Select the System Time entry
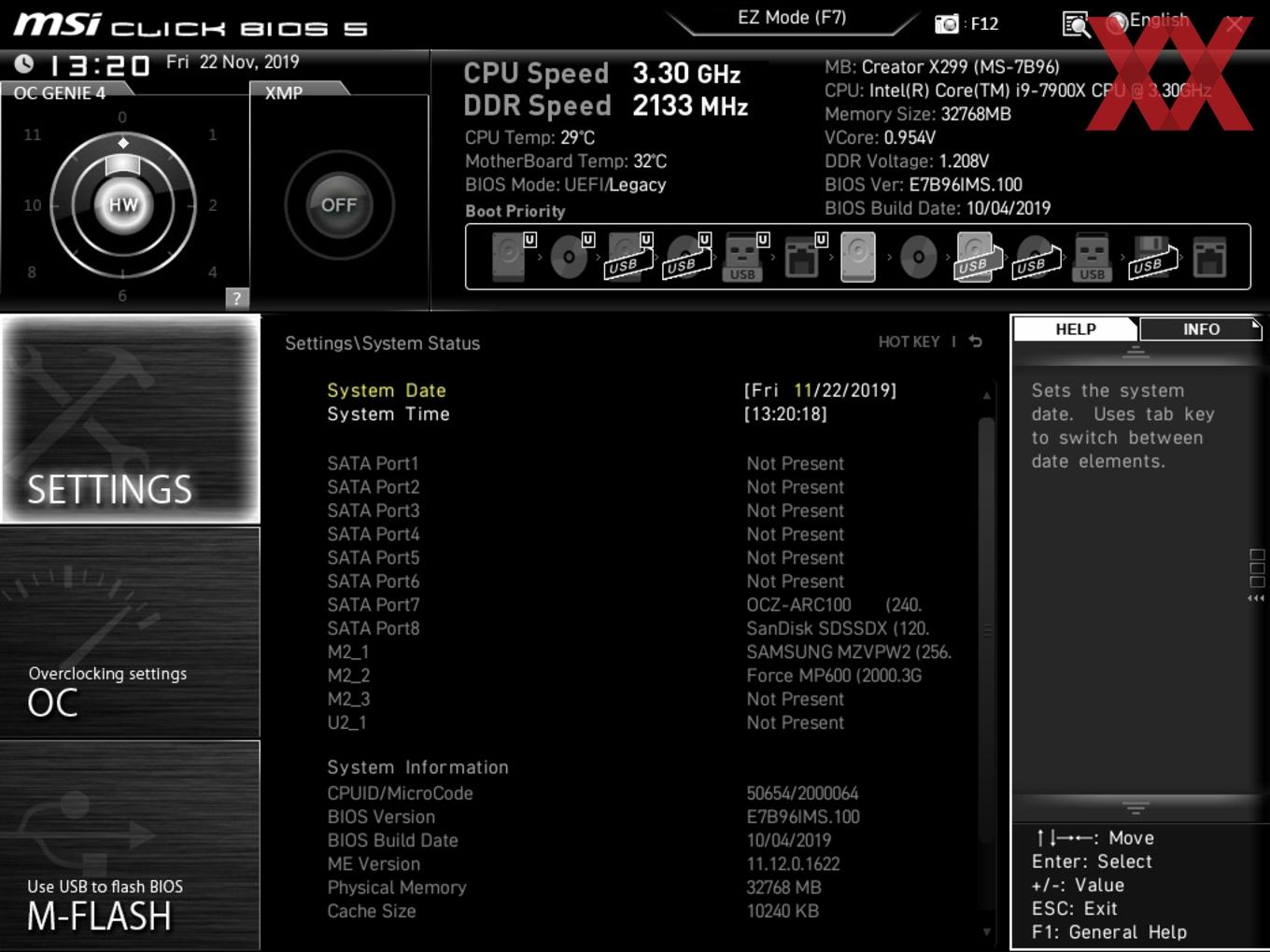This screenshot has height=952, width=1270. [x=388, y=413]
